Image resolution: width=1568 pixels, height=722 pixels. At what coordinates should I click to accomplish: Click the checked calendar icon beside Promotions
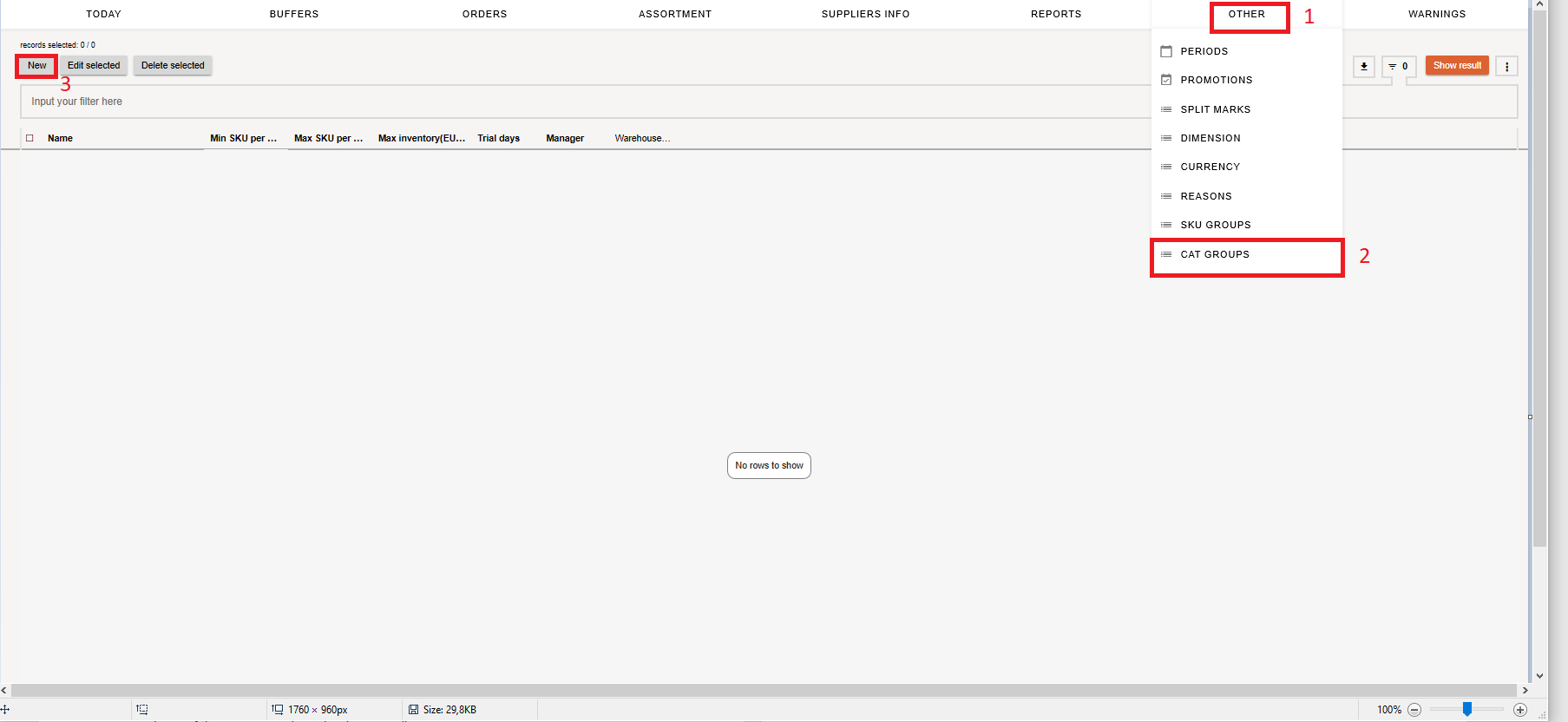point(1166,80)
